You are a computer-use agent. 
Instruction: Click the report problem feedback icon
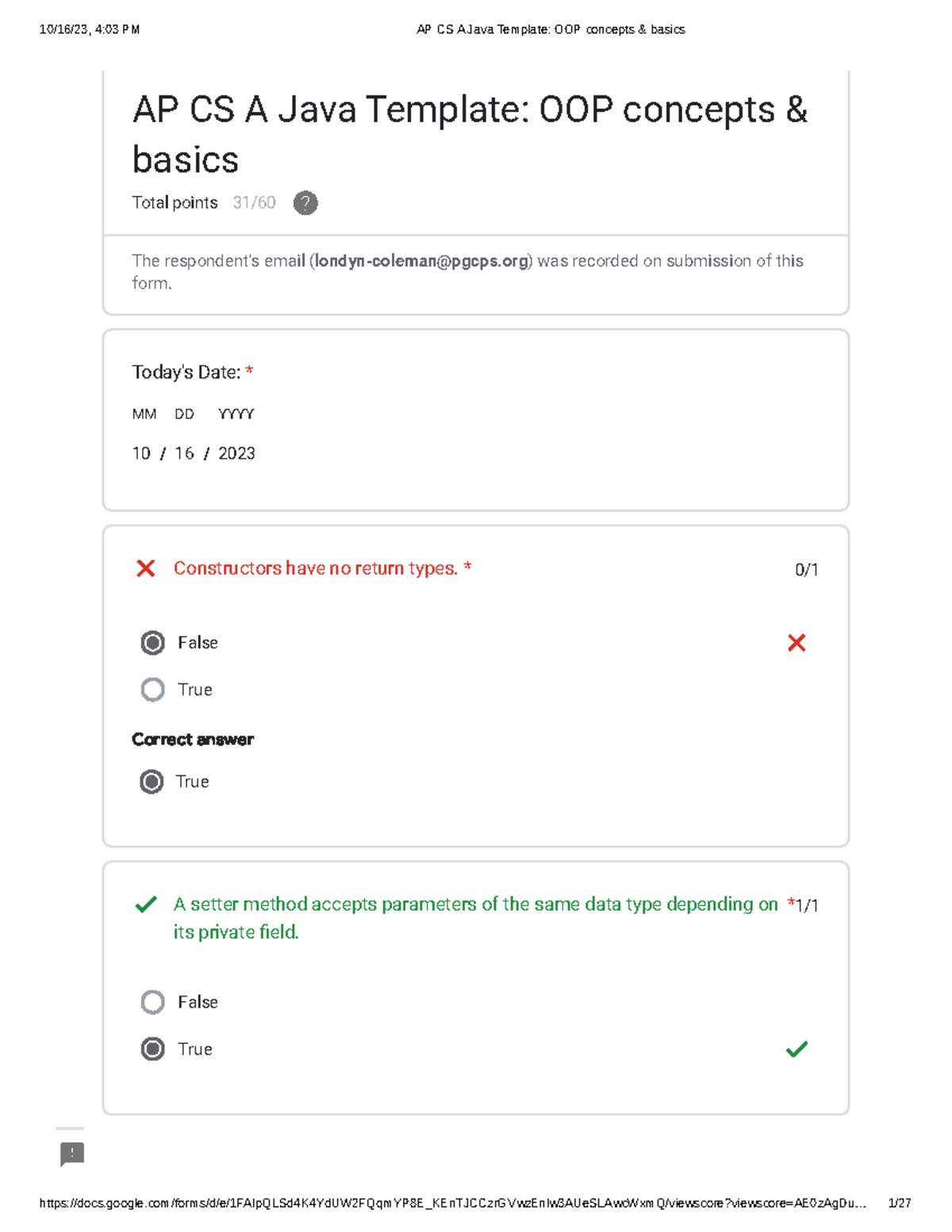pyautogui.click(x=72, y=1153)
